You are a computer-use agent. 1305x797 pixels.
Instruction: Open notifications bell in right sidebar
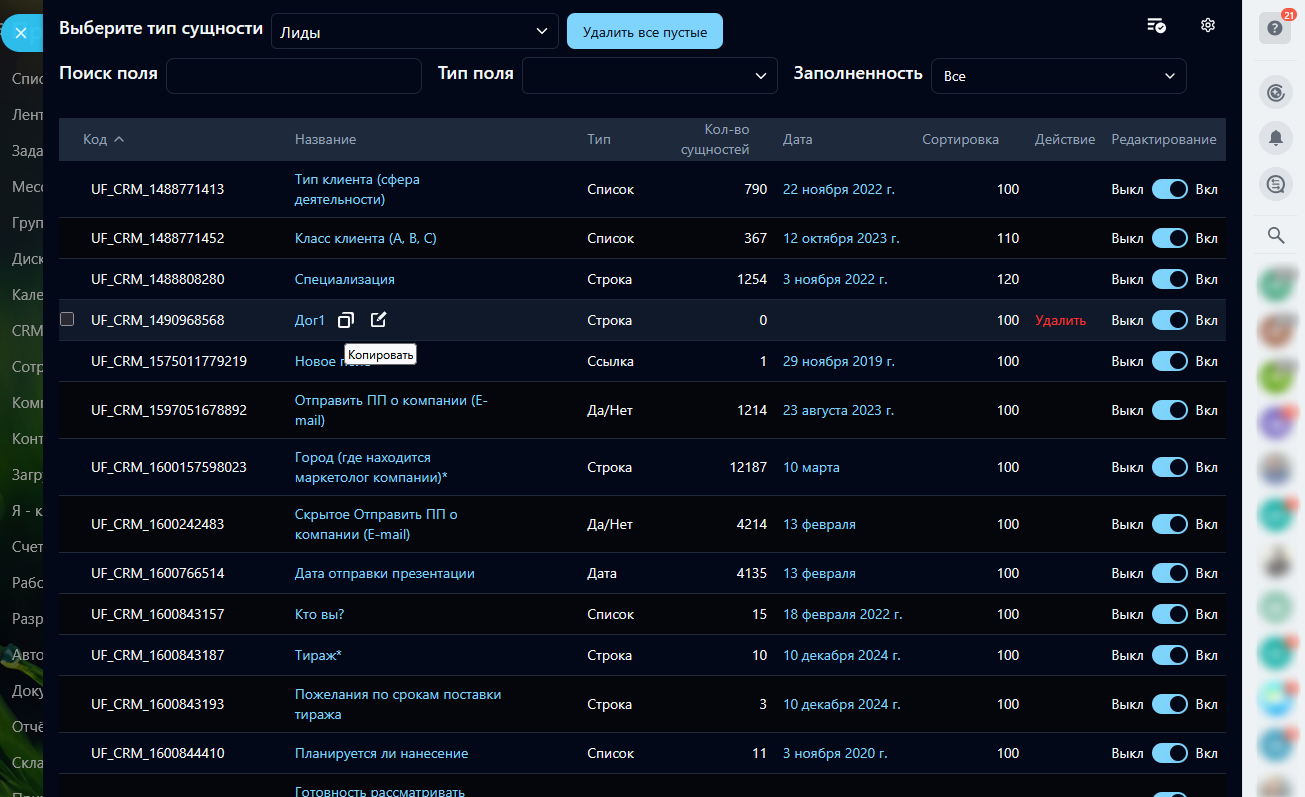click(1275, 139)
